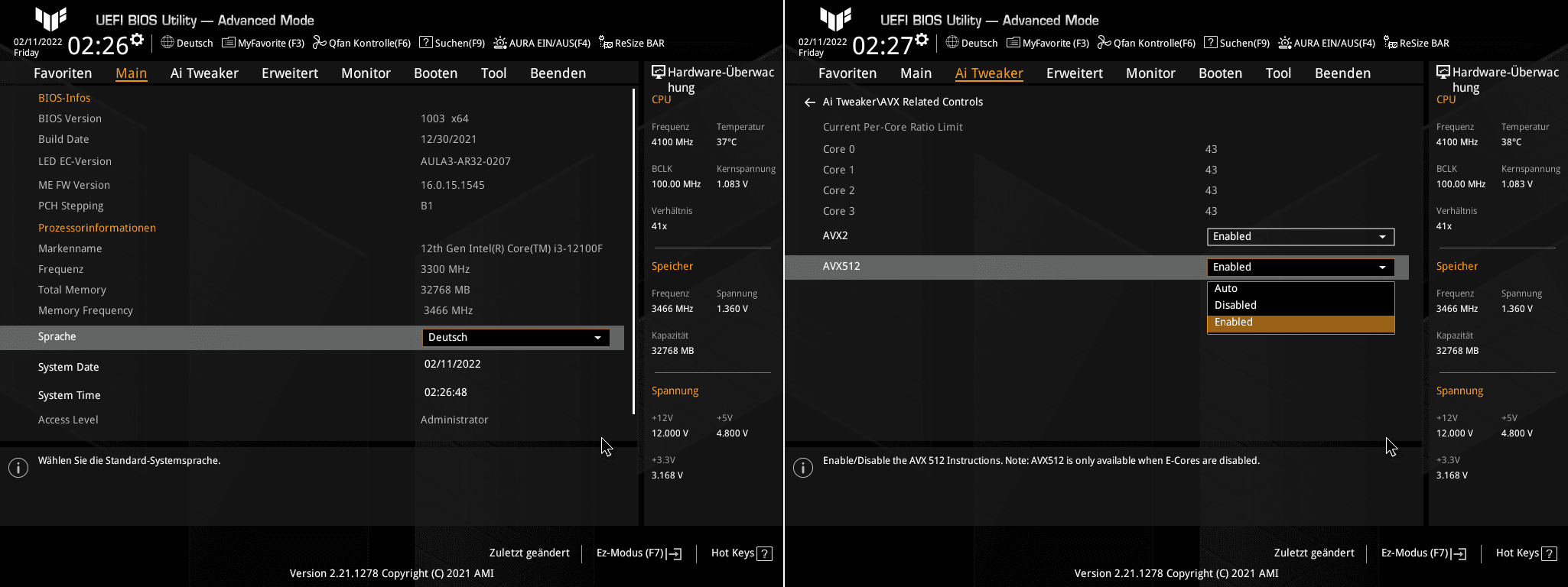Click Hardware-Überwachung monitor icon in right window
The height and width of the screenshot is (587, 1568).
click(x=1443, y=72)
